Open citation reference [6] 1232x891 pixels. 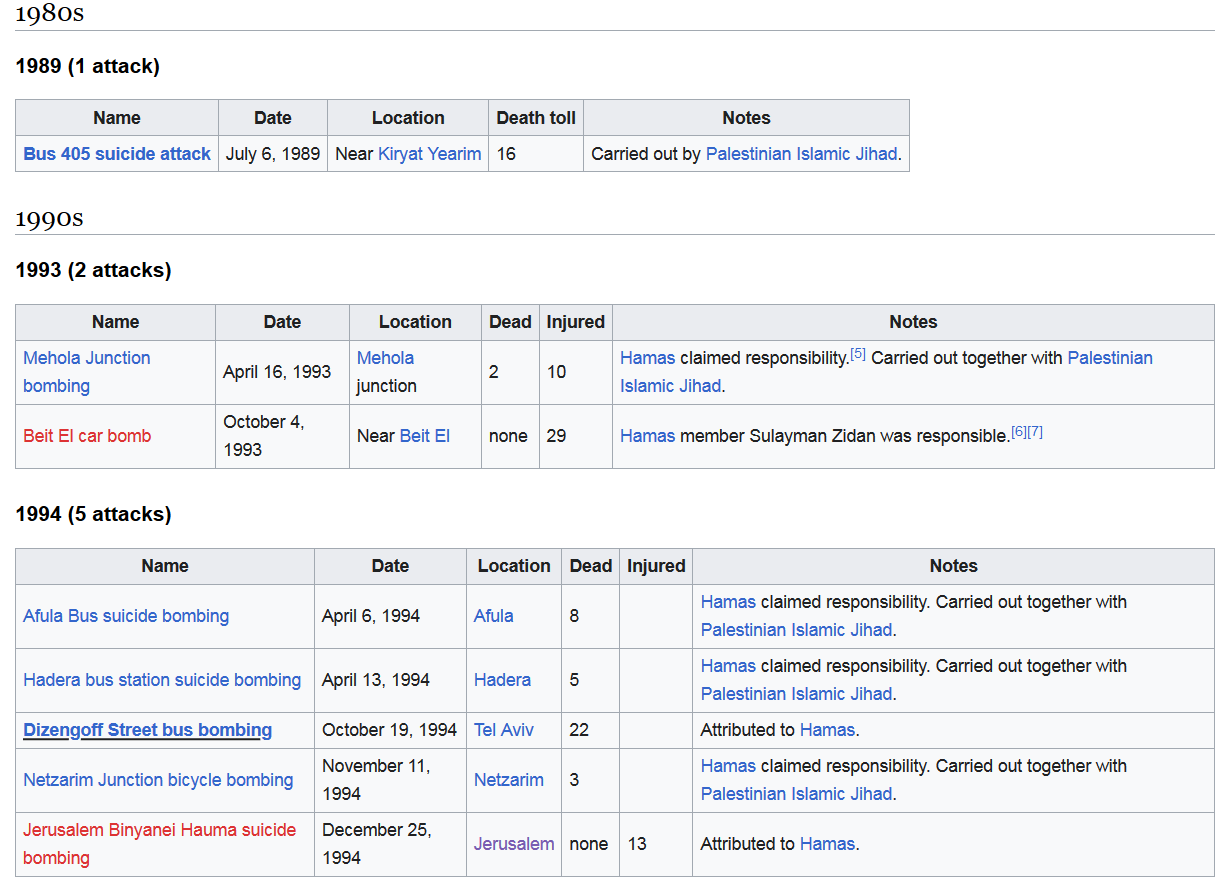[1018, 432]
